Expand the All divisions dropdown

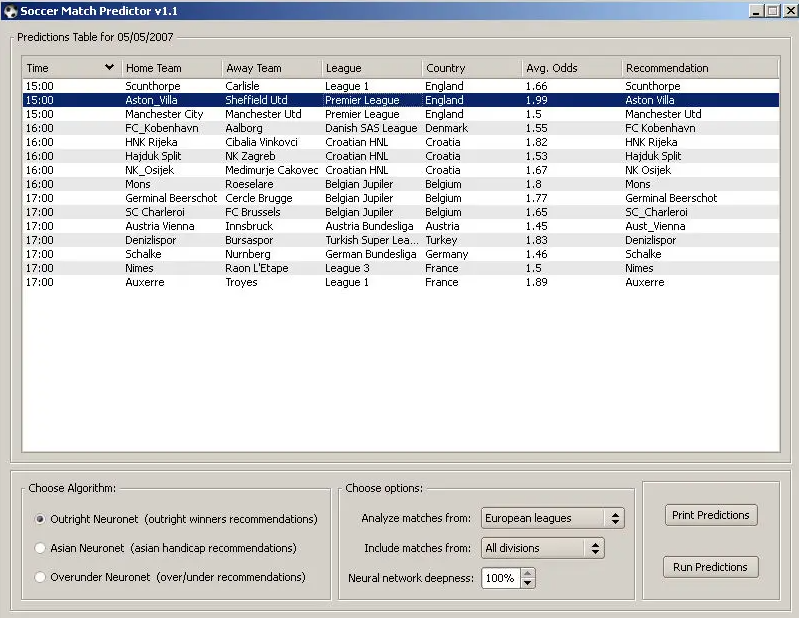click(542, 548)
